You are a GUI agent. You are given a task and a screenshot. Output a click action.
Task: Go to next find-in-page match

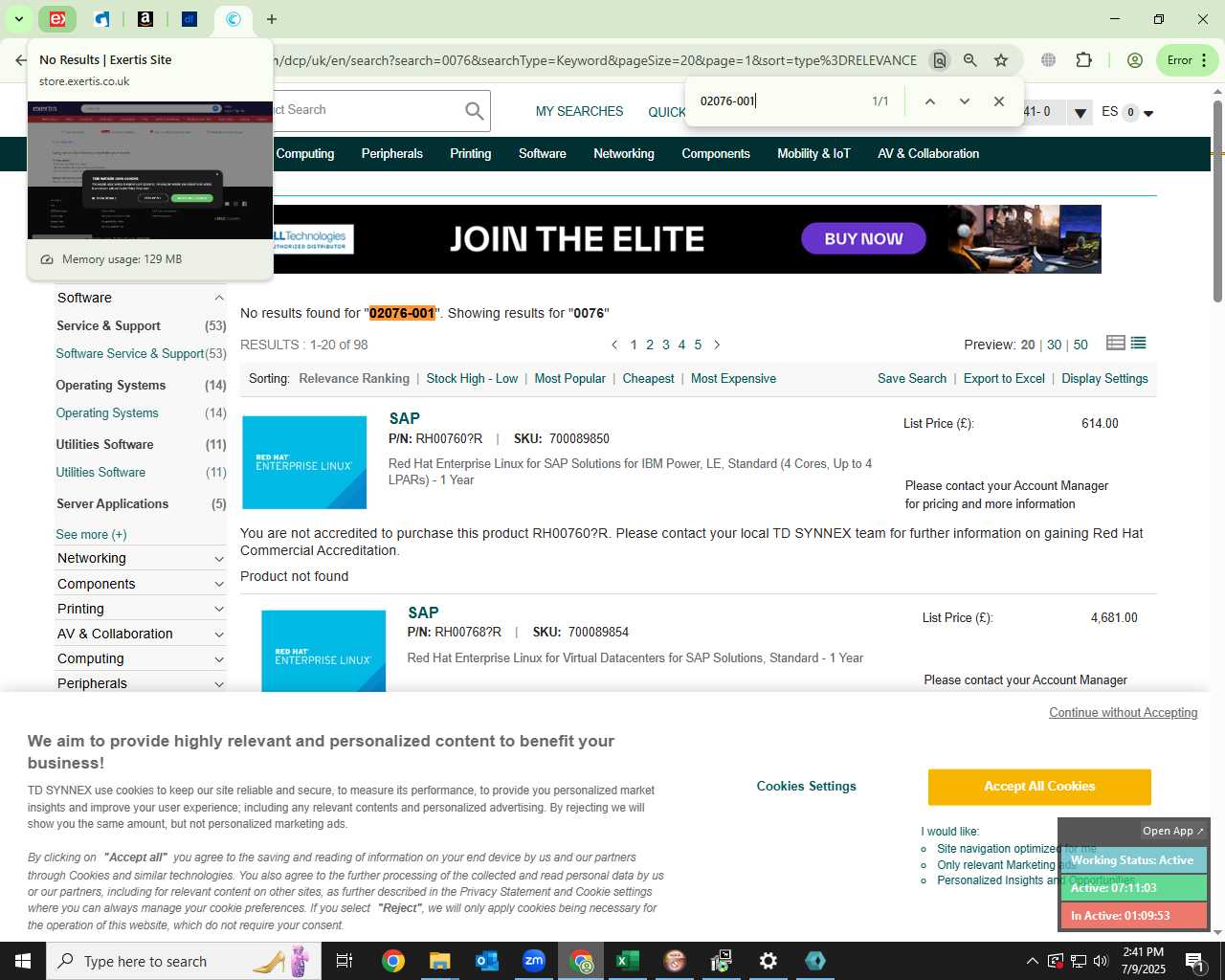pyautogui.click(x=964, y=101)
